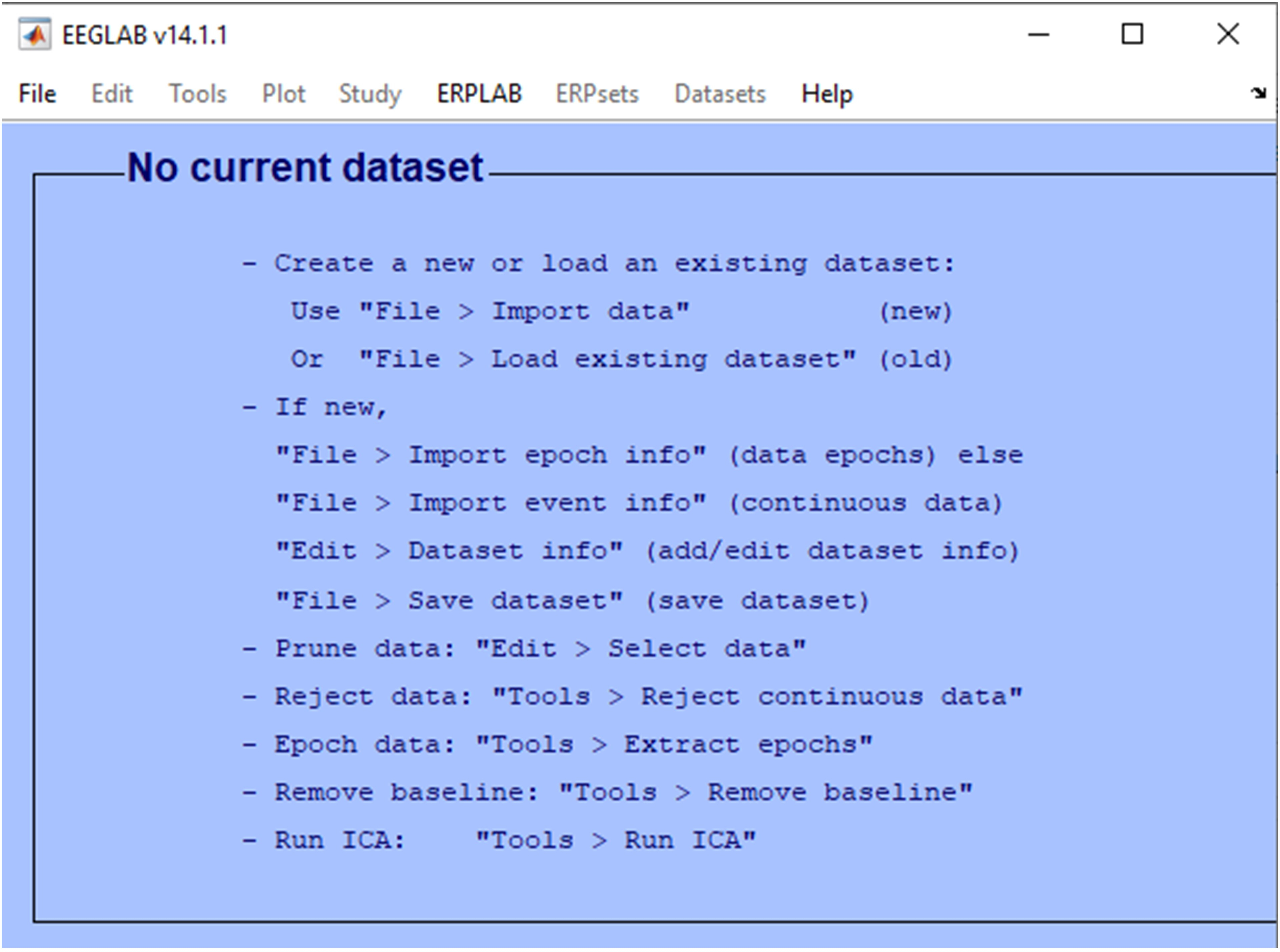Open the Tools menu
The width and height of the screenshot is (1280, 952).
pyautogui.click(x=198, y=94)
